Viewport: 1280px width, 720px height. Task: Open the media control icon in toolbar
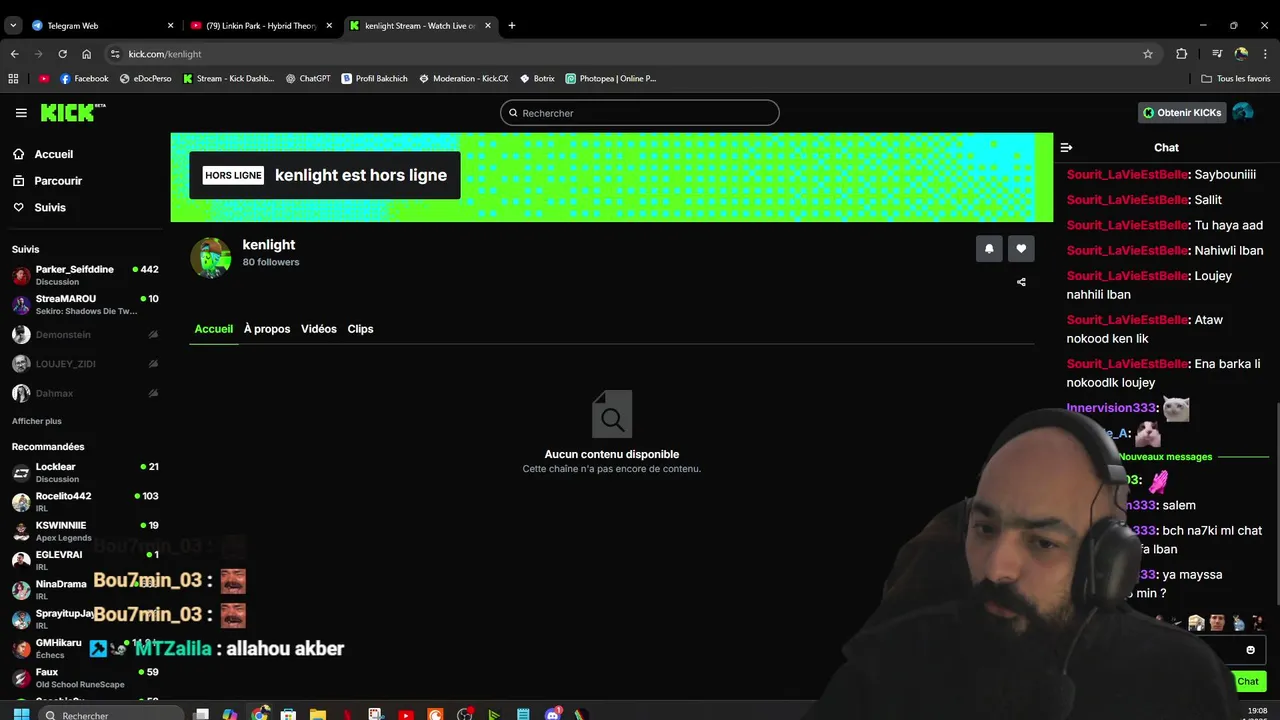[1217, 54]
